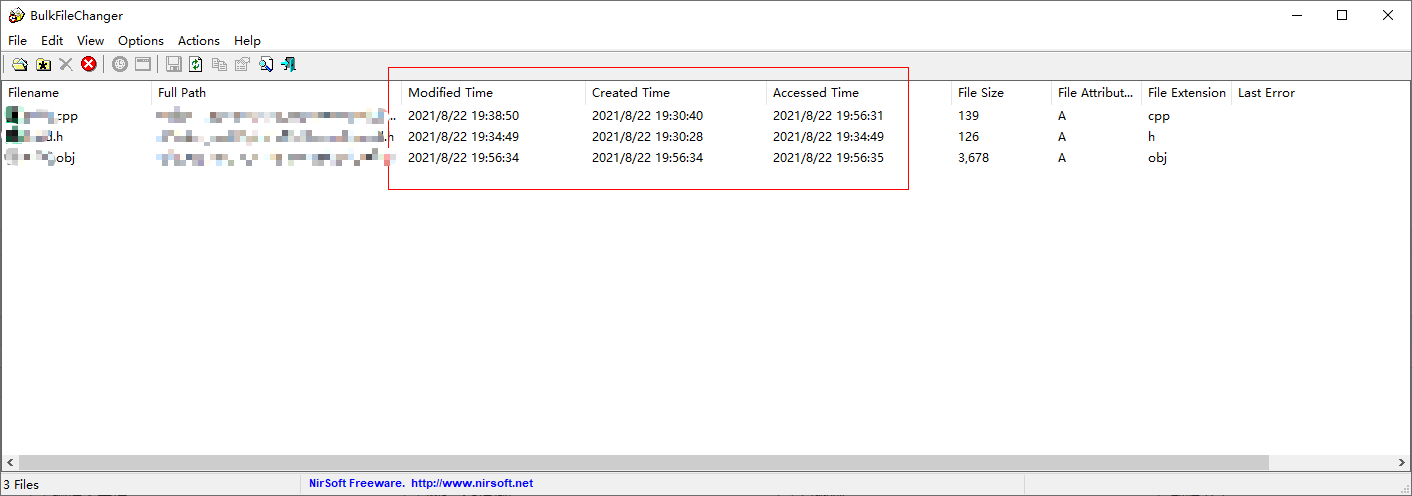This screenshot has height=496, width=1412.
Task: Click accessed time 2021/8/22 19:56:35
Action: pyautogui.click(x=828, y=158)
